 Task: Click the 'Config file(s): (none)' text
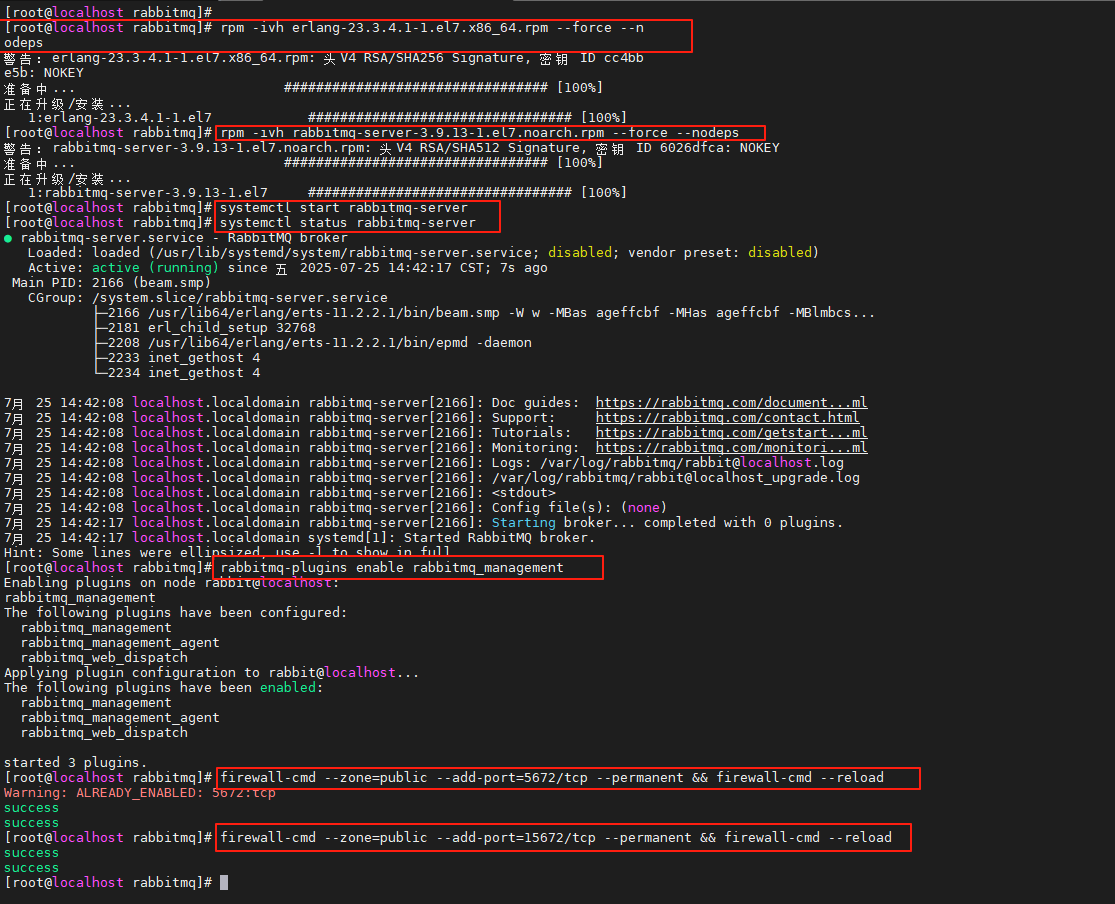[580, 507]
